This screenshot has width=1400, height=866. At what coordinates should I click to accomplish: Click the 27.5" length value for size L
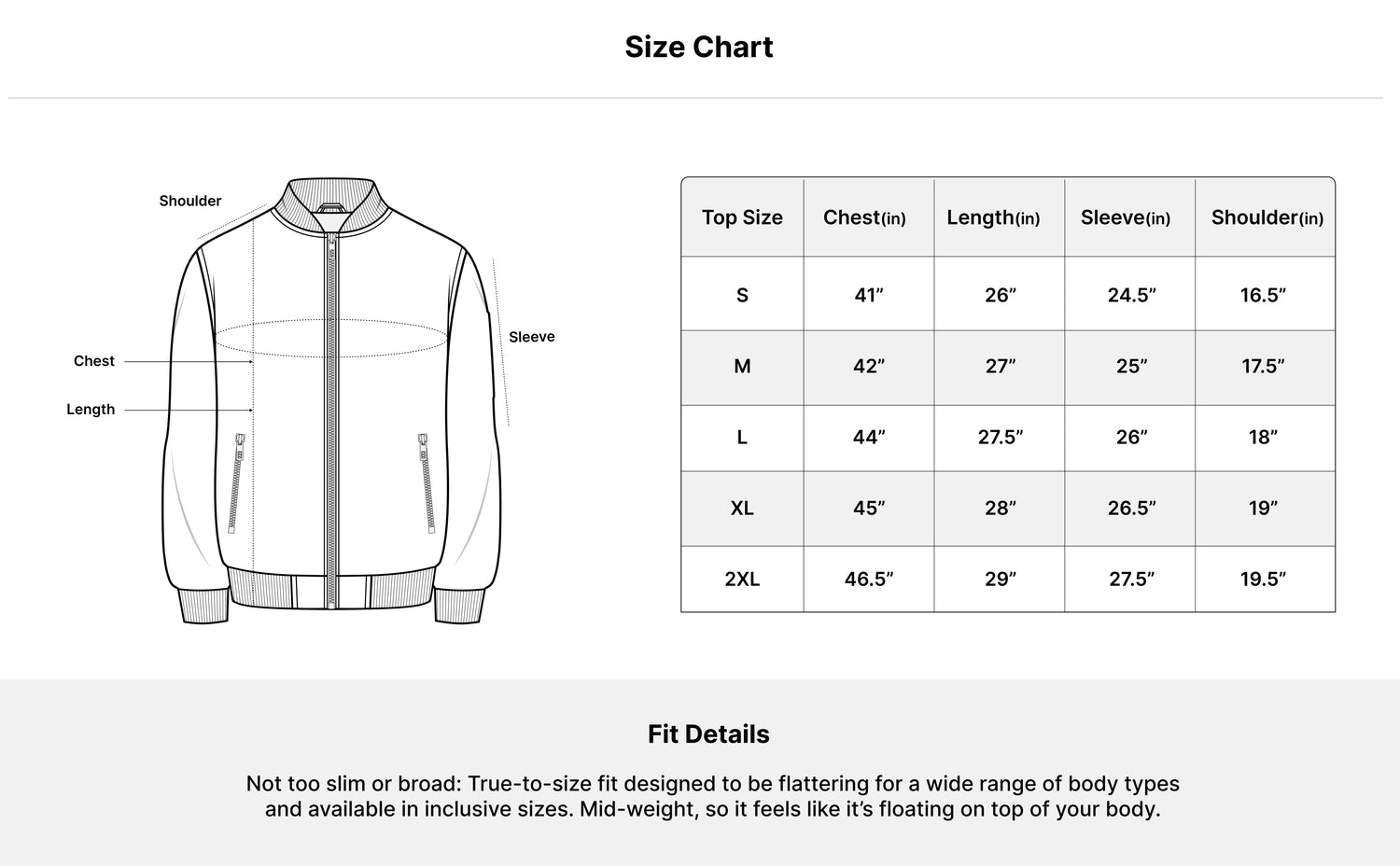(x=1001, y=437)
